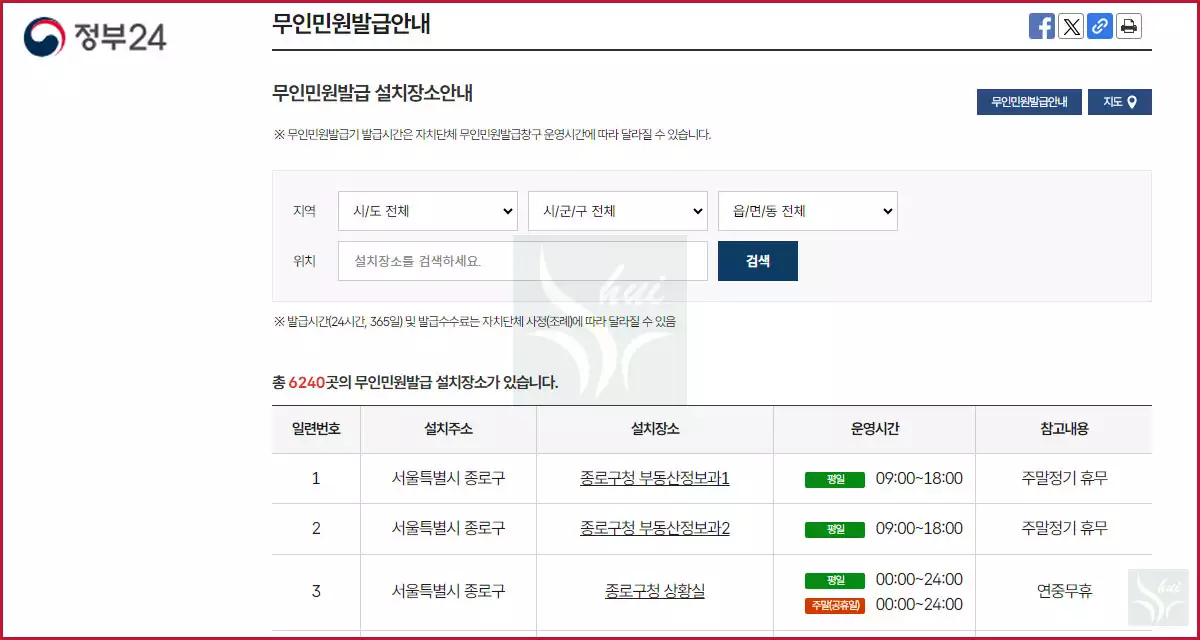The image size is (1200, 640).
Task: Share the page via Facebook icon
Action: point(1042,26)
